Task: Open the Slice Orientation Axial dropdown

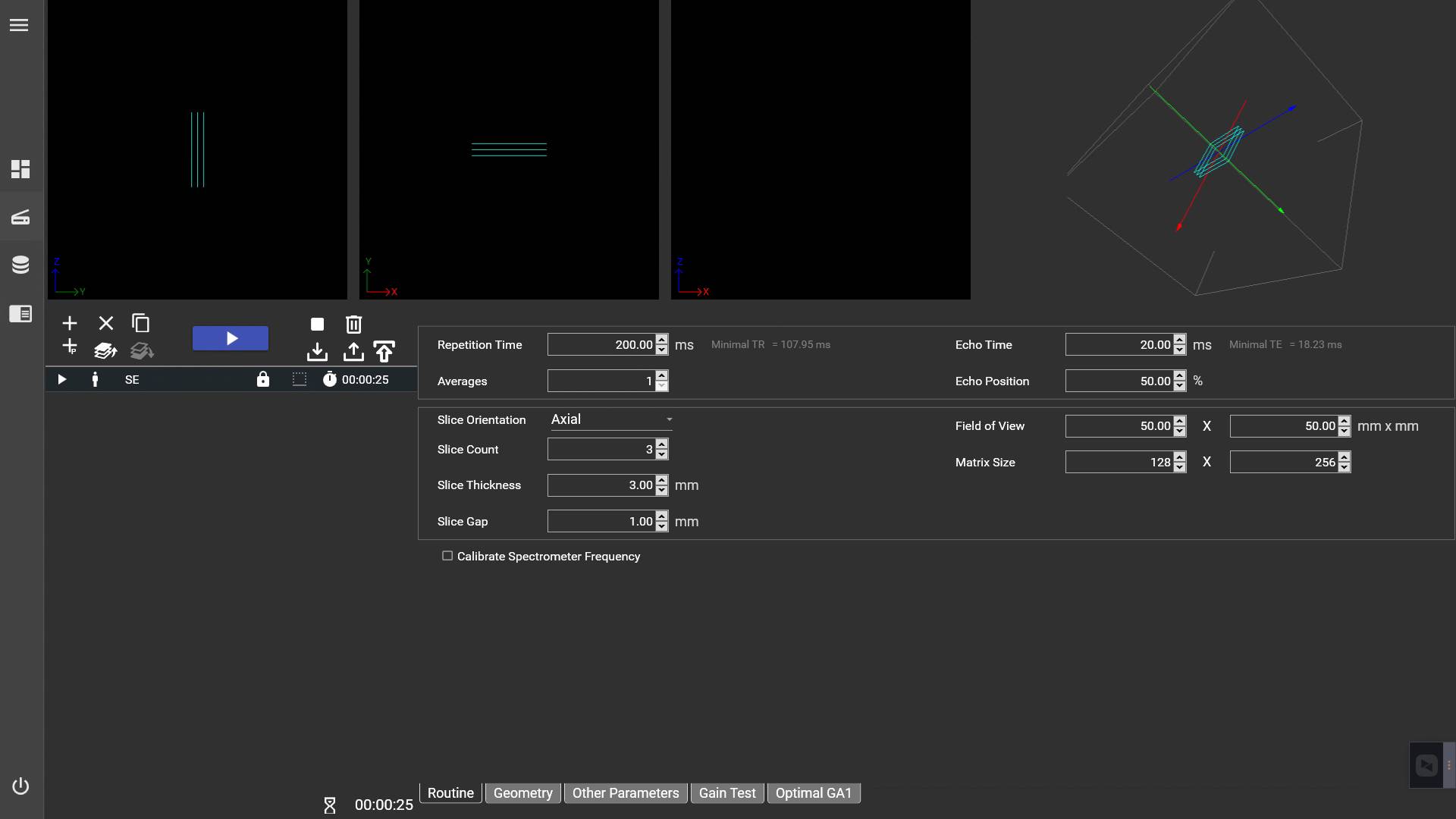Action: click(611, 419)
